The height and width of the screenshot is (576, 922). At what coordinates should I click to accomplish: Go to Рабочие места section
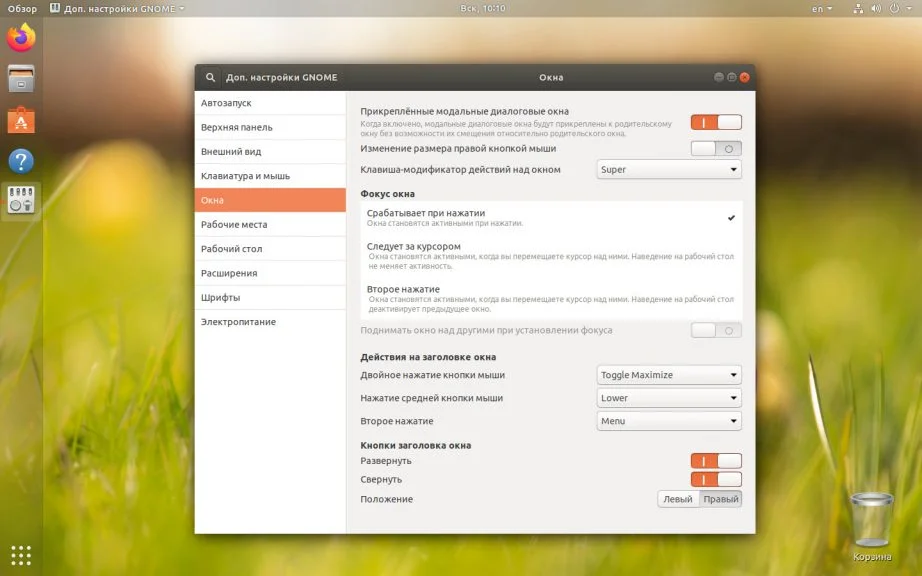pyautogui.click(x=270, y=225)
